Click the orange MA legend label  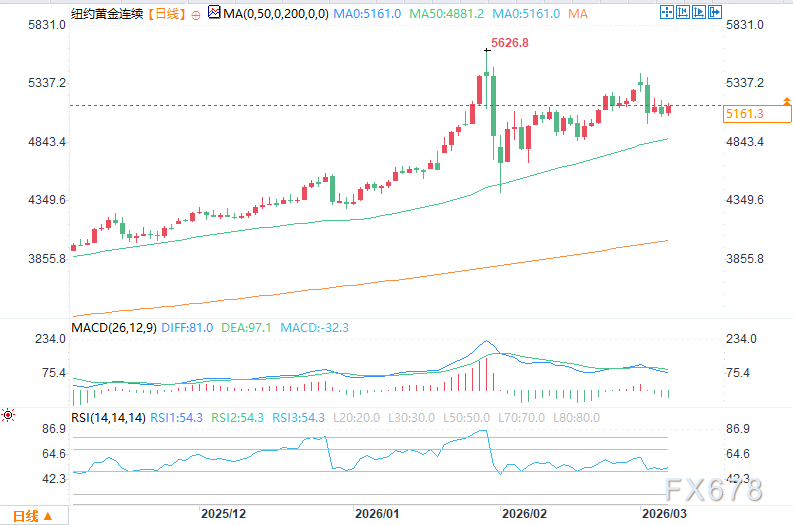(x=577, y=13)
